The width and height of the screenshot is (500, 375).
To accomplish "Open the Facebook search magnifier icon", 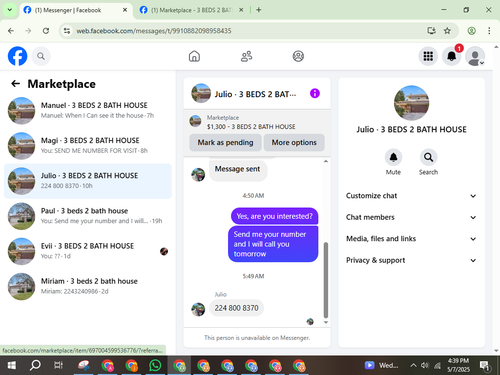I will tap(41, 56).
